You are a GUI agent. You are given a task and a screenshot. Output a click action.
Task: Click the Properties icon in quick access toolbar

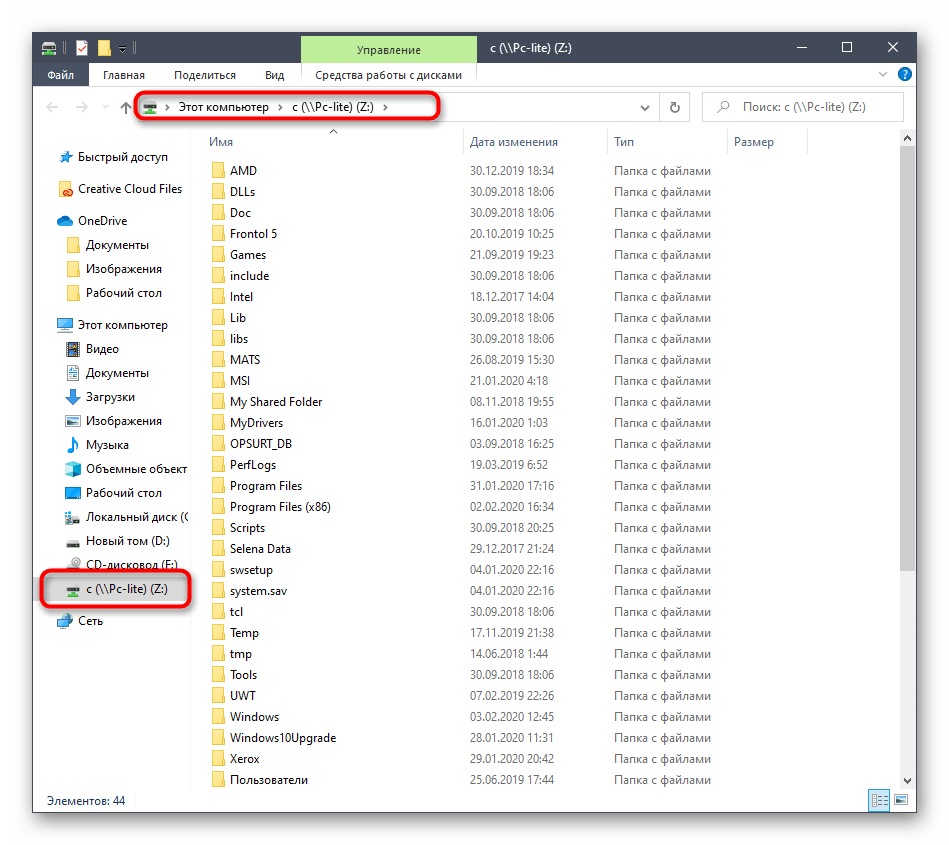[x=82, y=48]
